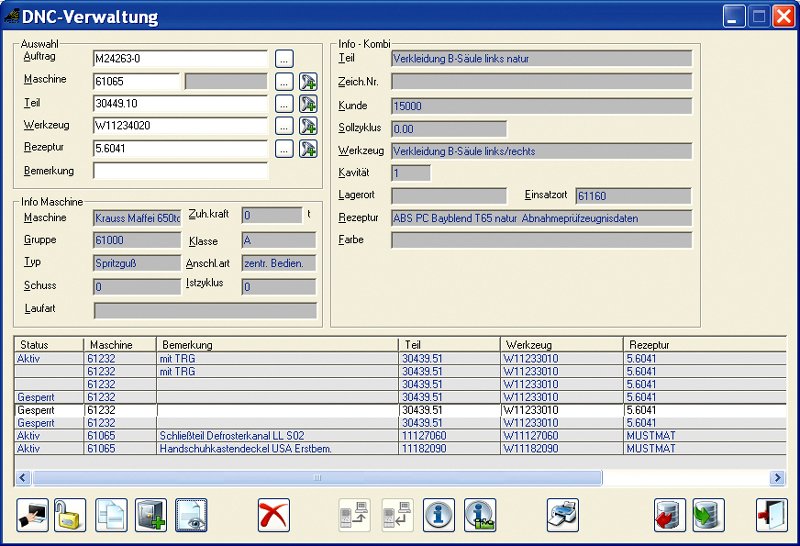The width and height of the screenshot is (800, 546).
Task: Select the Handschuhkastendeckel USA Erstbem. row
Action: pos(246,449)
